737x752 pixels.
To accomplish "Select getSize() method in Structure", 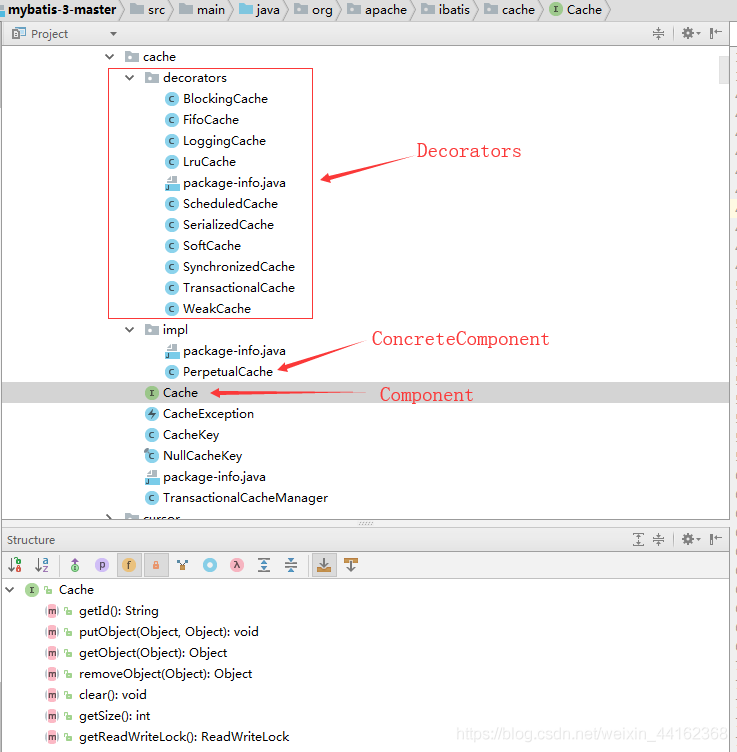I will [x=114, y=716].
